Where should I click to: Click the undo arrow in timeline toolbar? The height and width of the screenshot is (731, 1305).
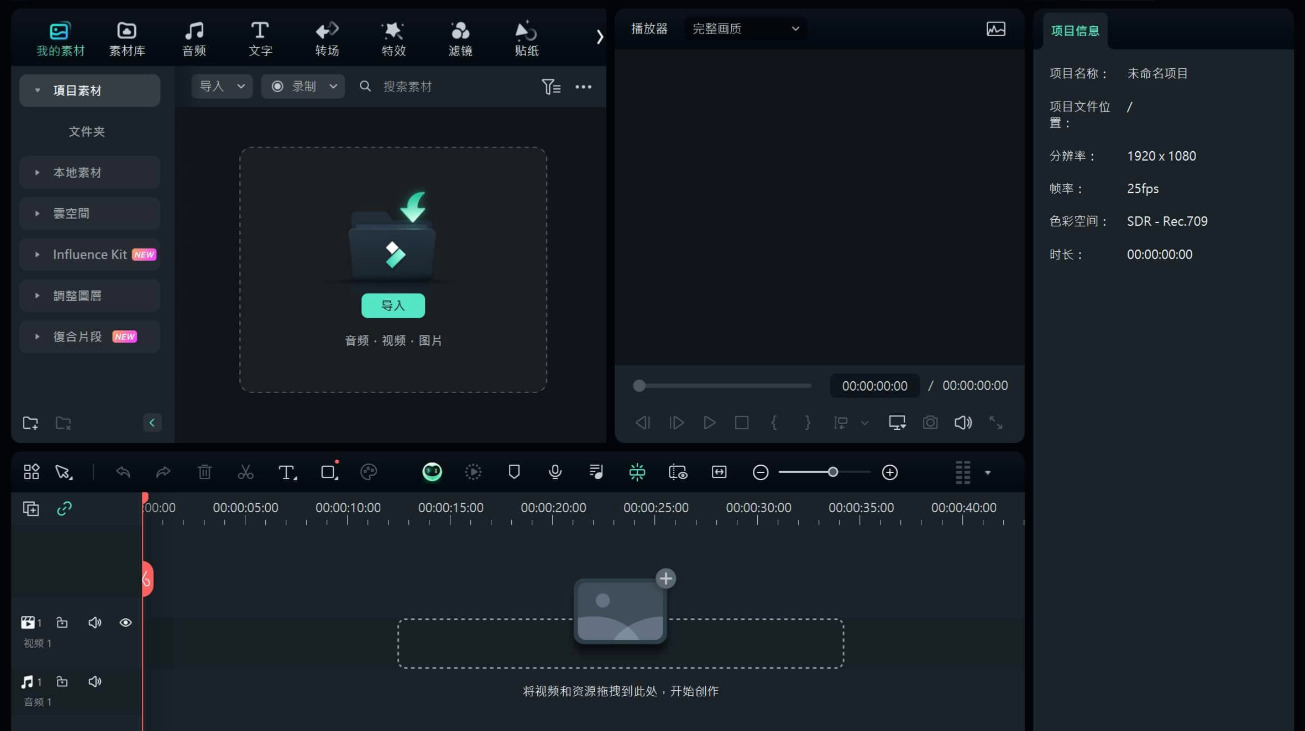123,472
